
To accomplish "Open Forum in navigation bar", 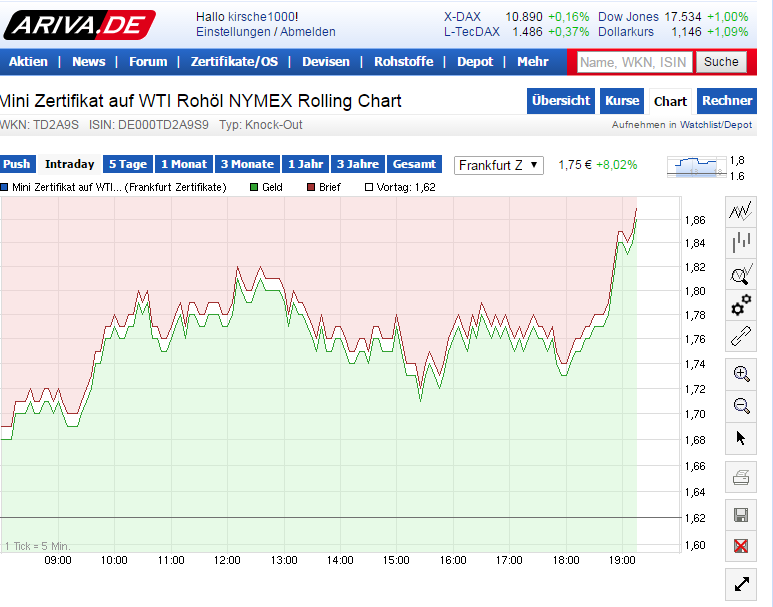I will tap(148, 62).
